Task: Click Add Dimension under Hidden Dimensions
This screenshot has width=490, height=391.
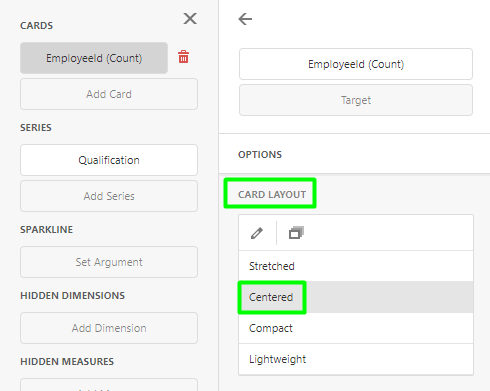Action: [x=109, y=328]
